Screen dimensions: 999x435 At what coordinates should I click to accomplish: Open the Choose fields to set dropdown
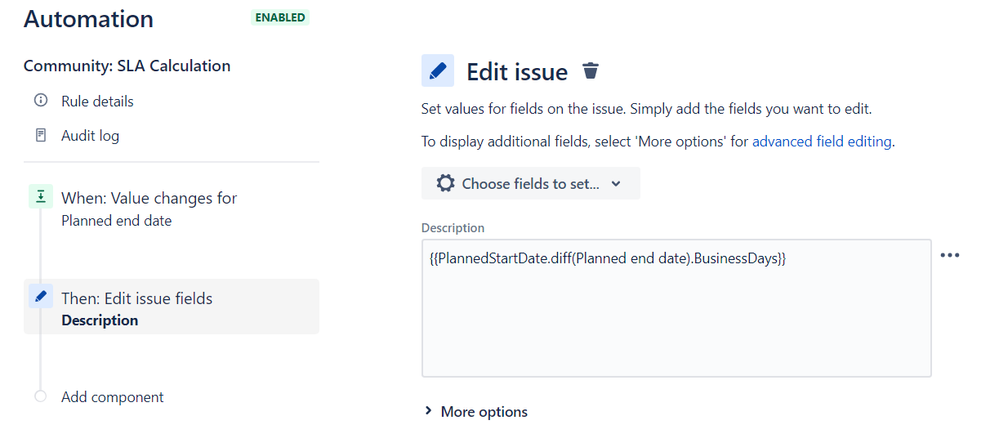531,183
